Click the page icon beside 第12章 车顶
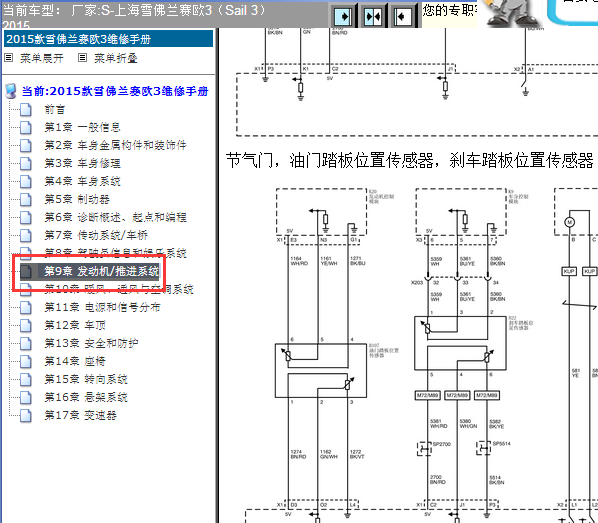598x523 pixels. pyautogui.click(x=26, y=325)
